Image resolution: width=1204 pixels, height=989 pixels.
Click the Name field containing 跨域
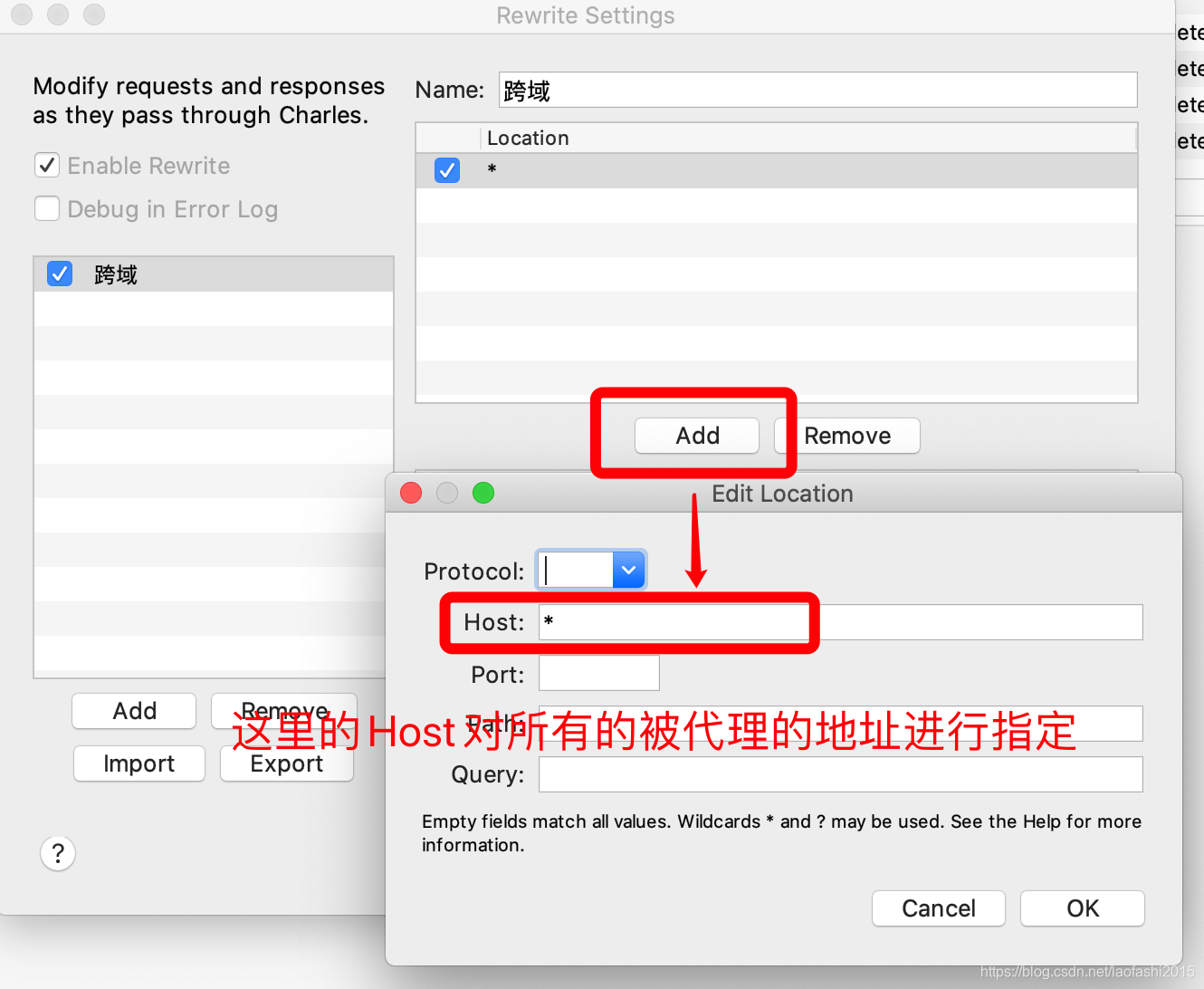coord(818,90)
